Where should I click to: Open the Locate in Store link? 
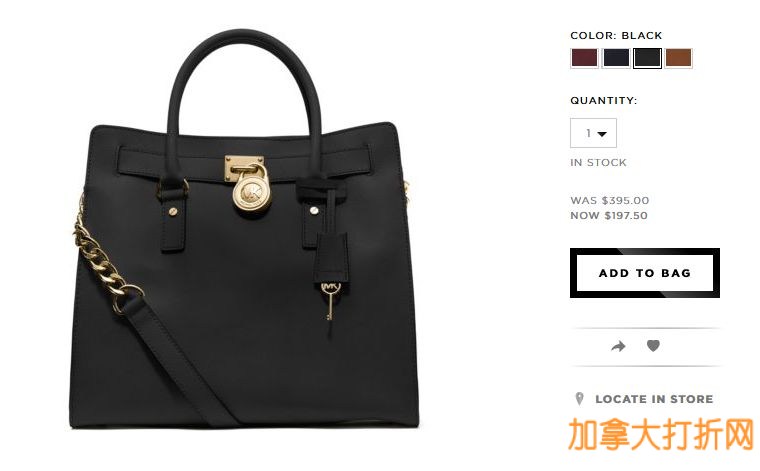tap(654, 399)
